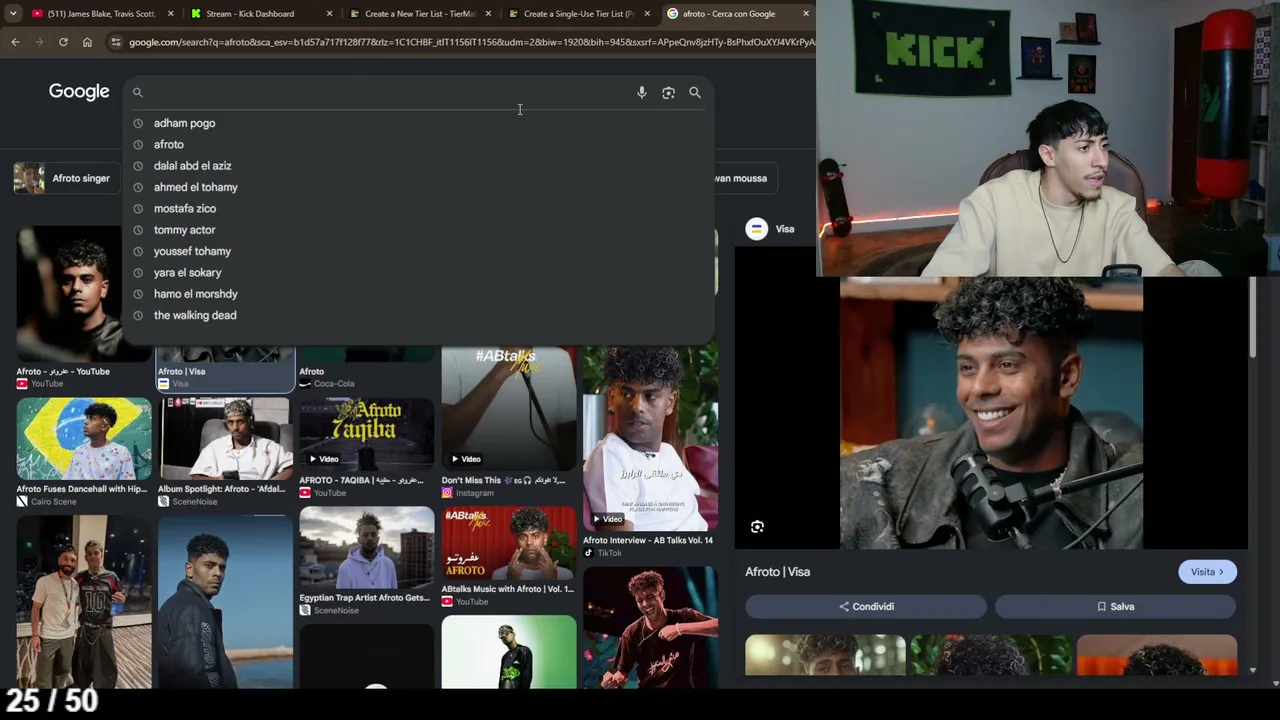Select suggestion 'ahmed el tohamy'
1280x720 pixels.
click(195, 187)
